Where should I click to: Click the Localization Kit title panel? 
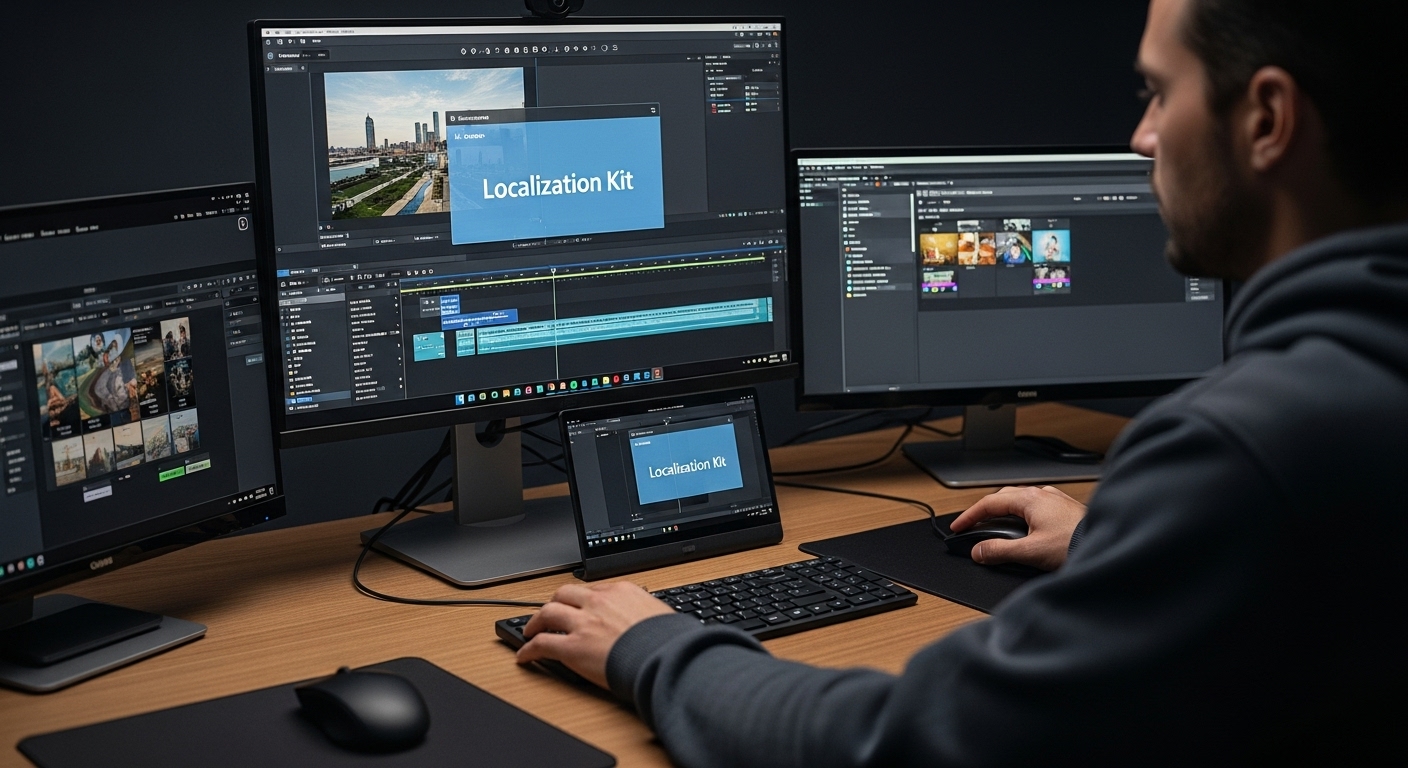tap(556, 185)
